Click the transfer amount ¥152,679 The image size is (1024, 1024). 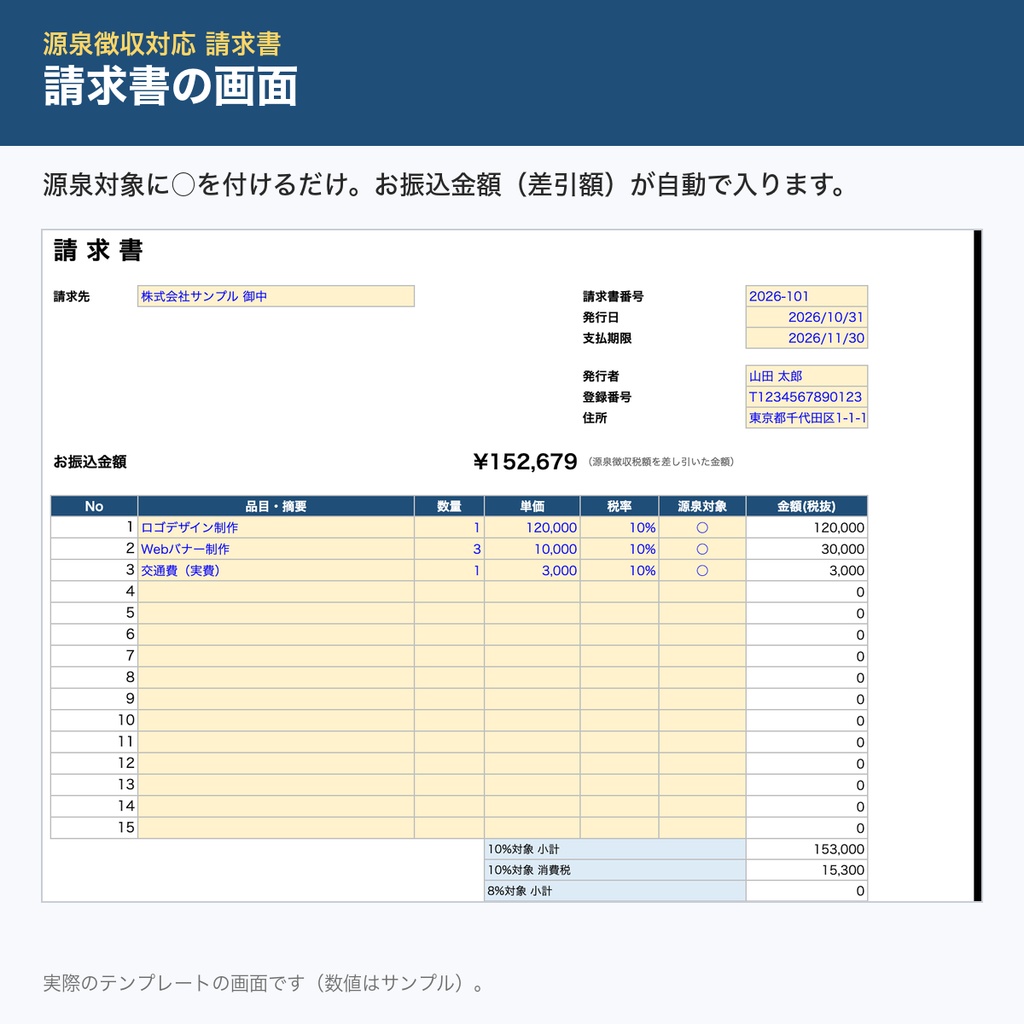coord(525,462)
